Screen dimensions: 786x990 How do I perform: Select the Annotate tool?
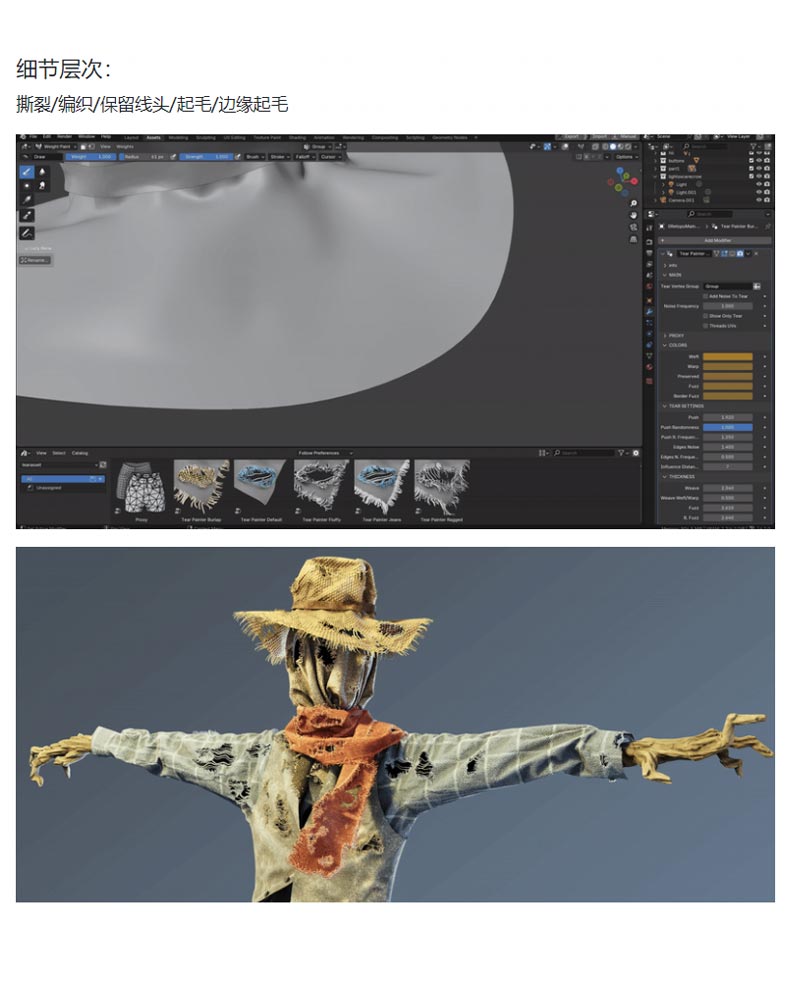27,232
